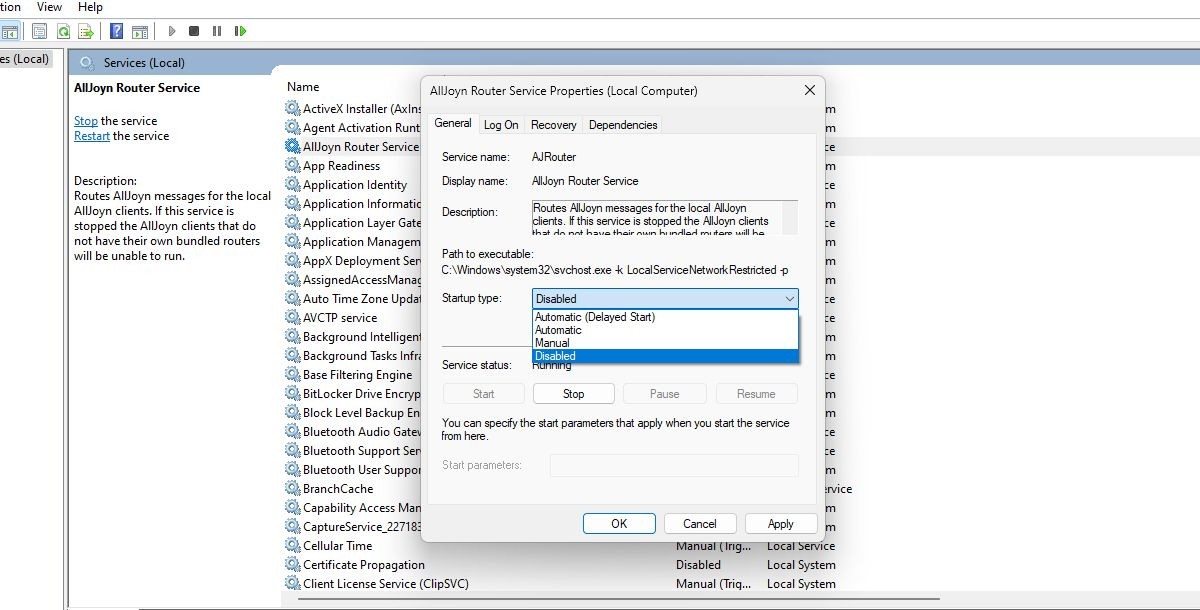Choose Automatic (Delayed Start) from startup list

(665, 317)
